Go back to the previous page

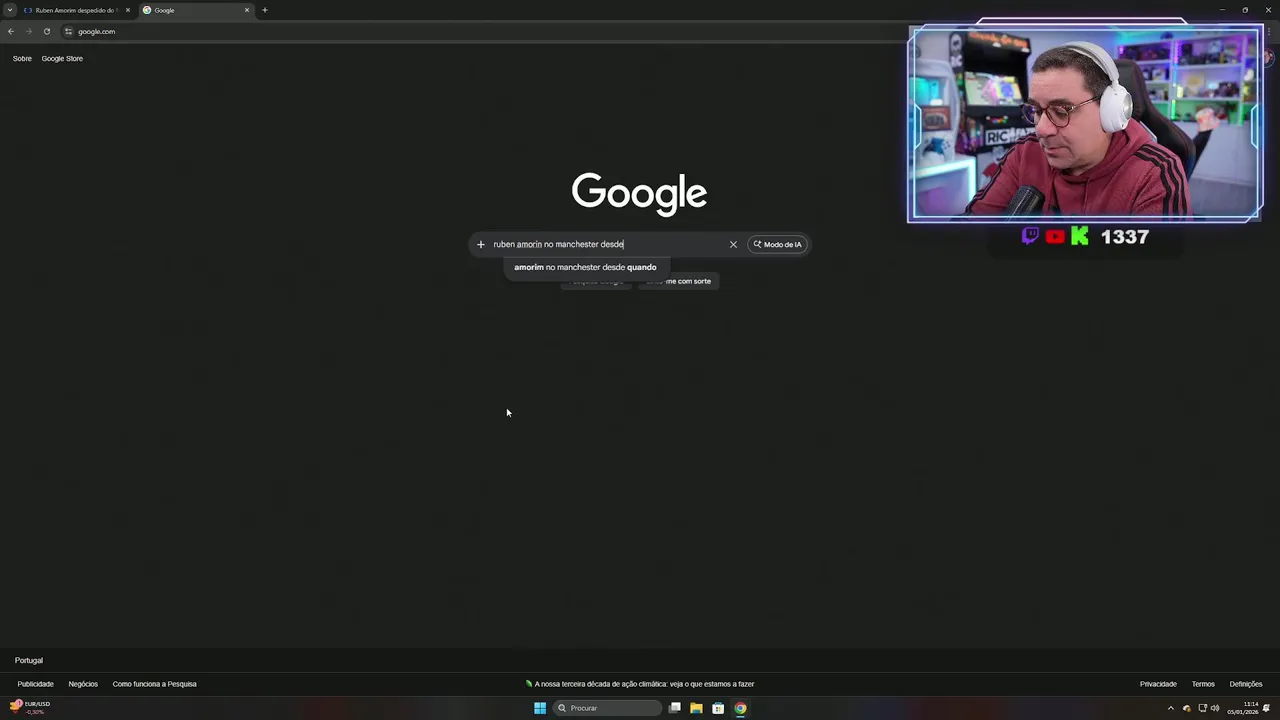tap(11, 31)
